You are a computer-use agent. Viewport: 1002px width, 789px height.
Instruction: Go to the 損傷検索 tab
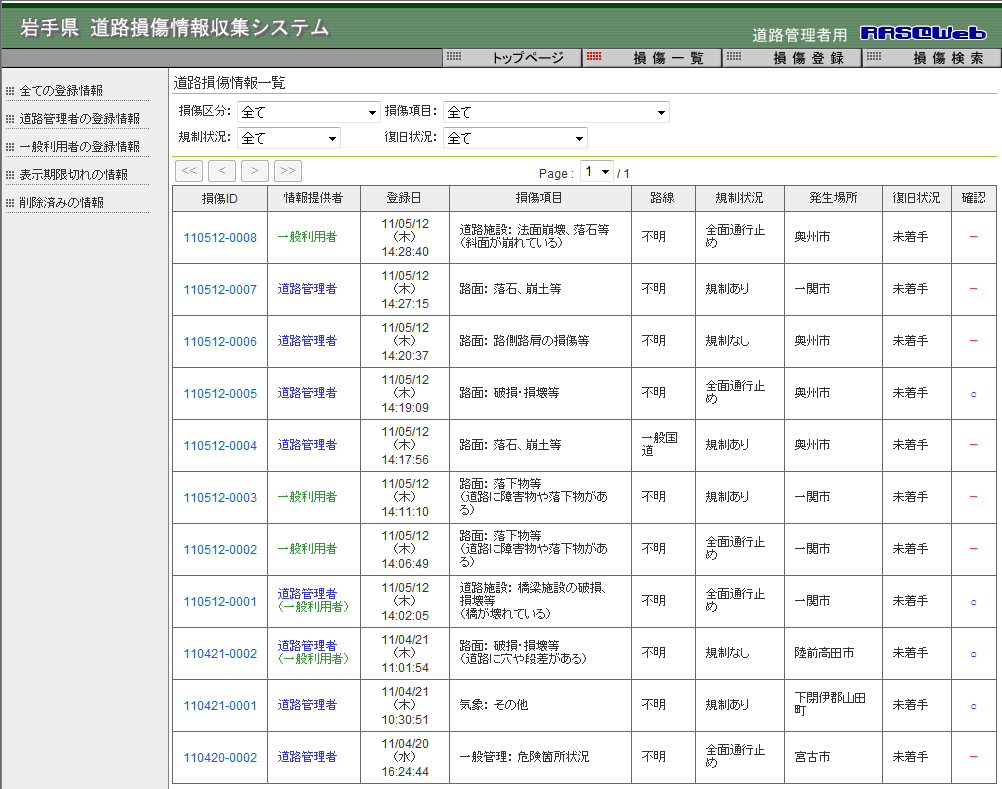pyautogui.click(x=932, y=58)
